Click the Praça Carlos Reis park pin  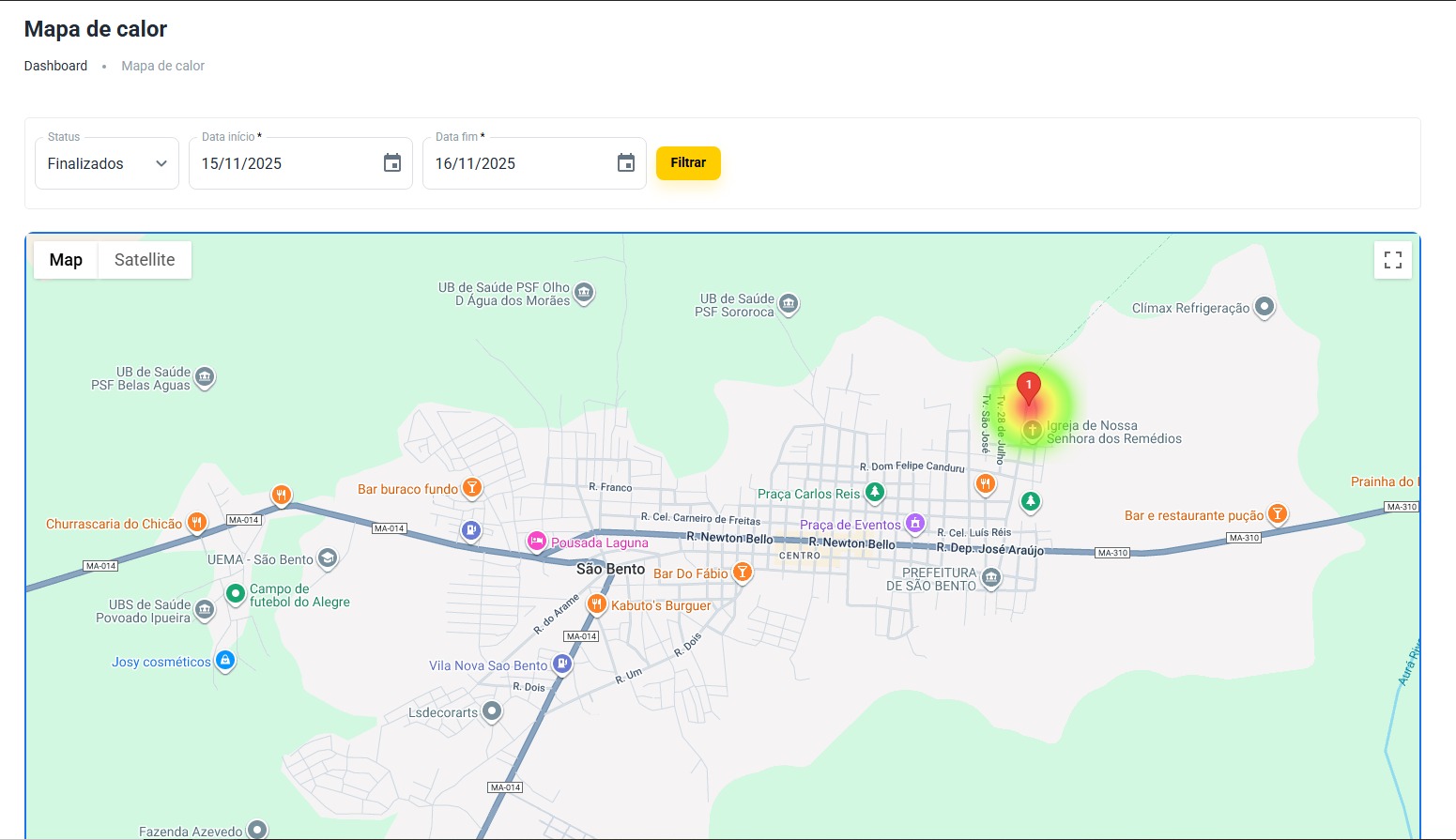coord(874,492)
